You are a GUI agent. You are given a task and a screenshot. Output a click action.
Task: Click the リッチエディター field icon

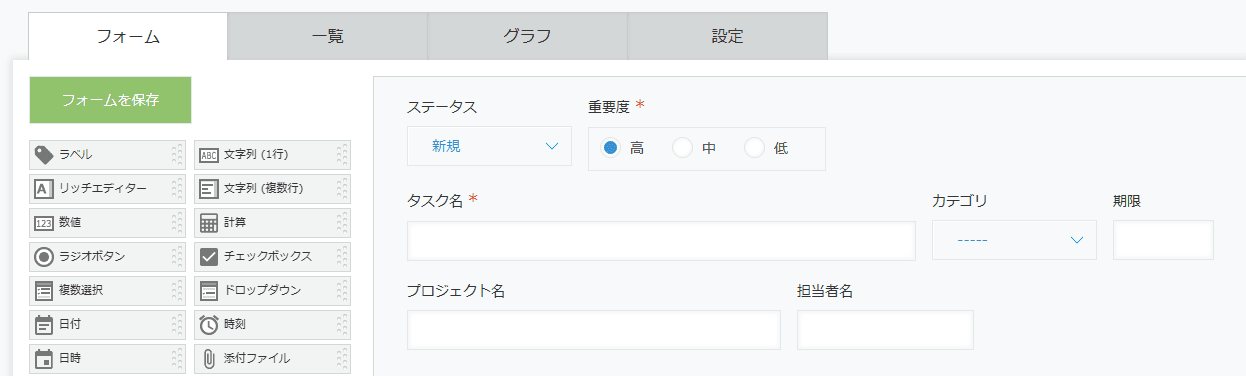43,188
